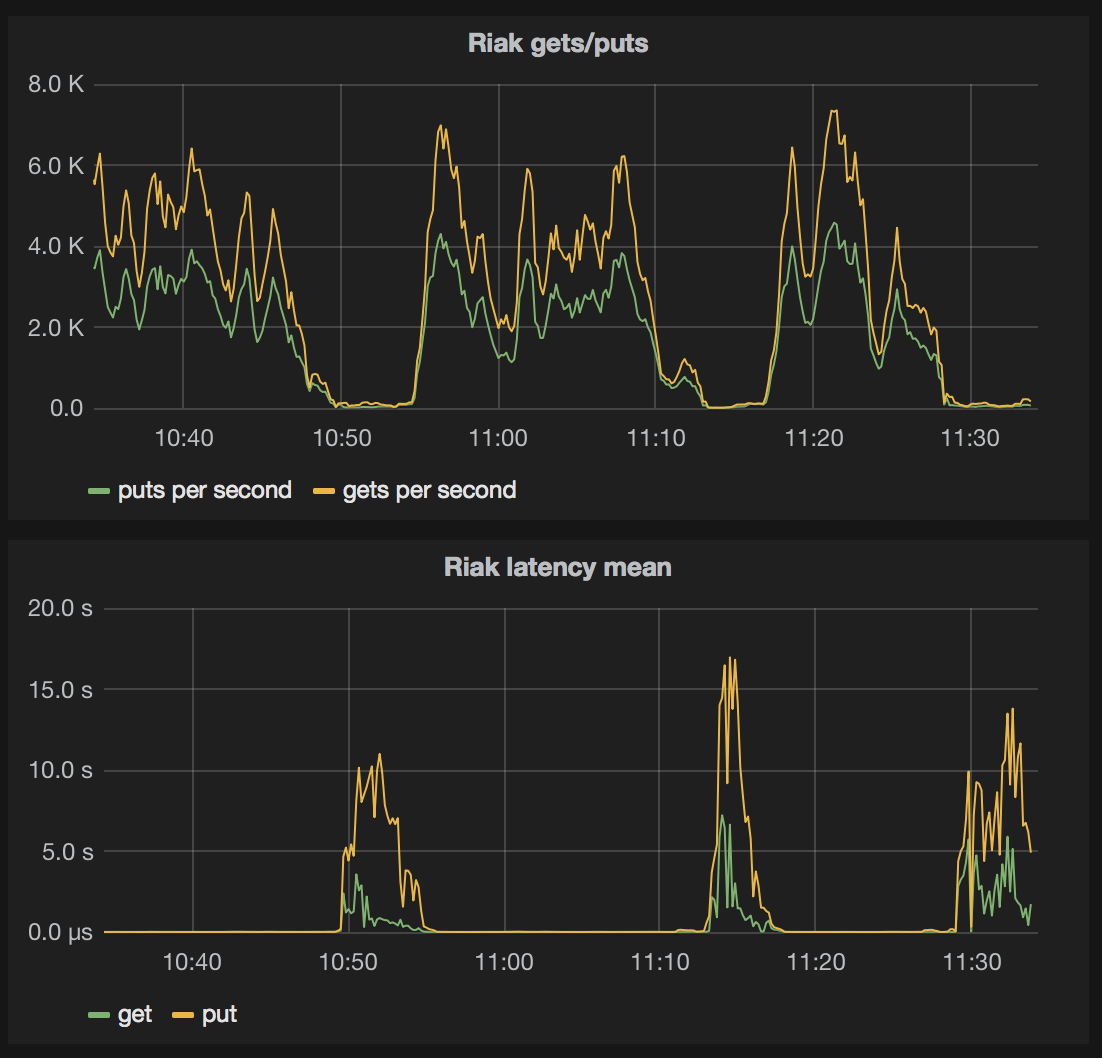Viewport: 1102px width, 1058px height.
Task: Click the 6.0 K y-axis label
Action: [x=56, y=166]
